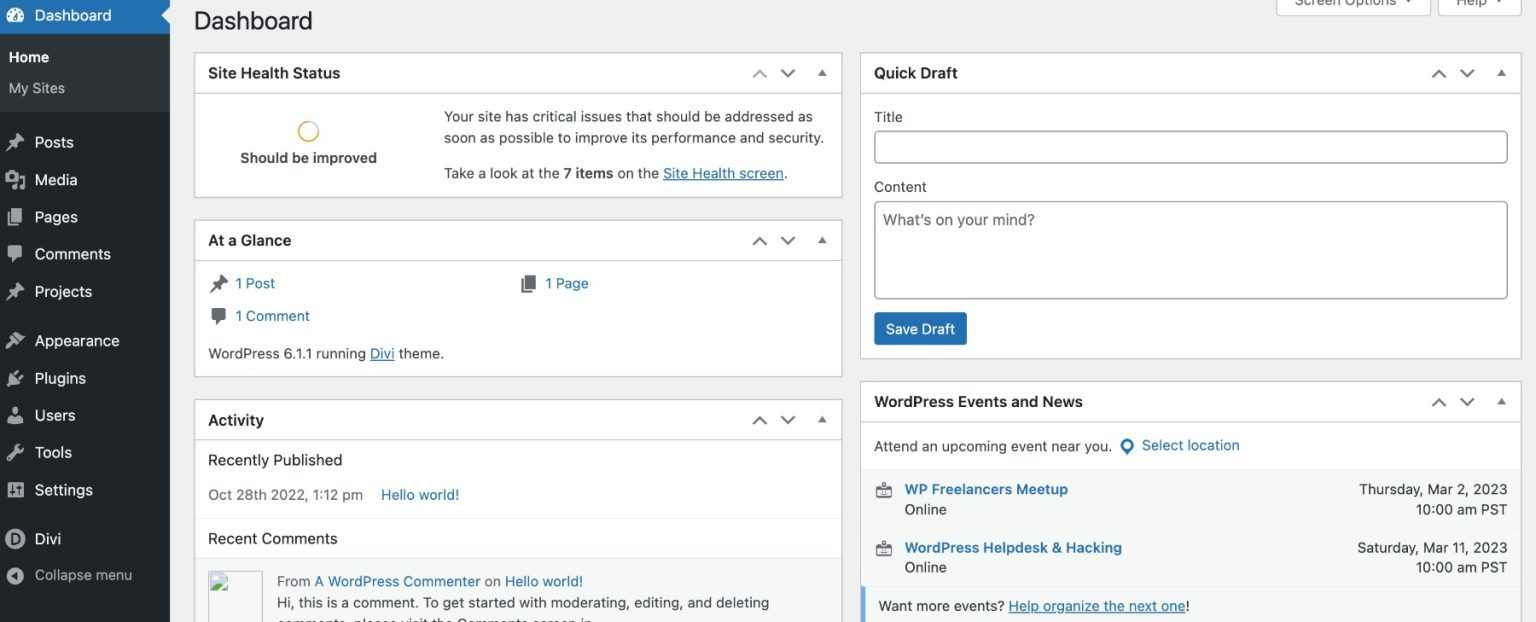Click the Appearance brush icon

pyautogui.click(x=18, y=340)
